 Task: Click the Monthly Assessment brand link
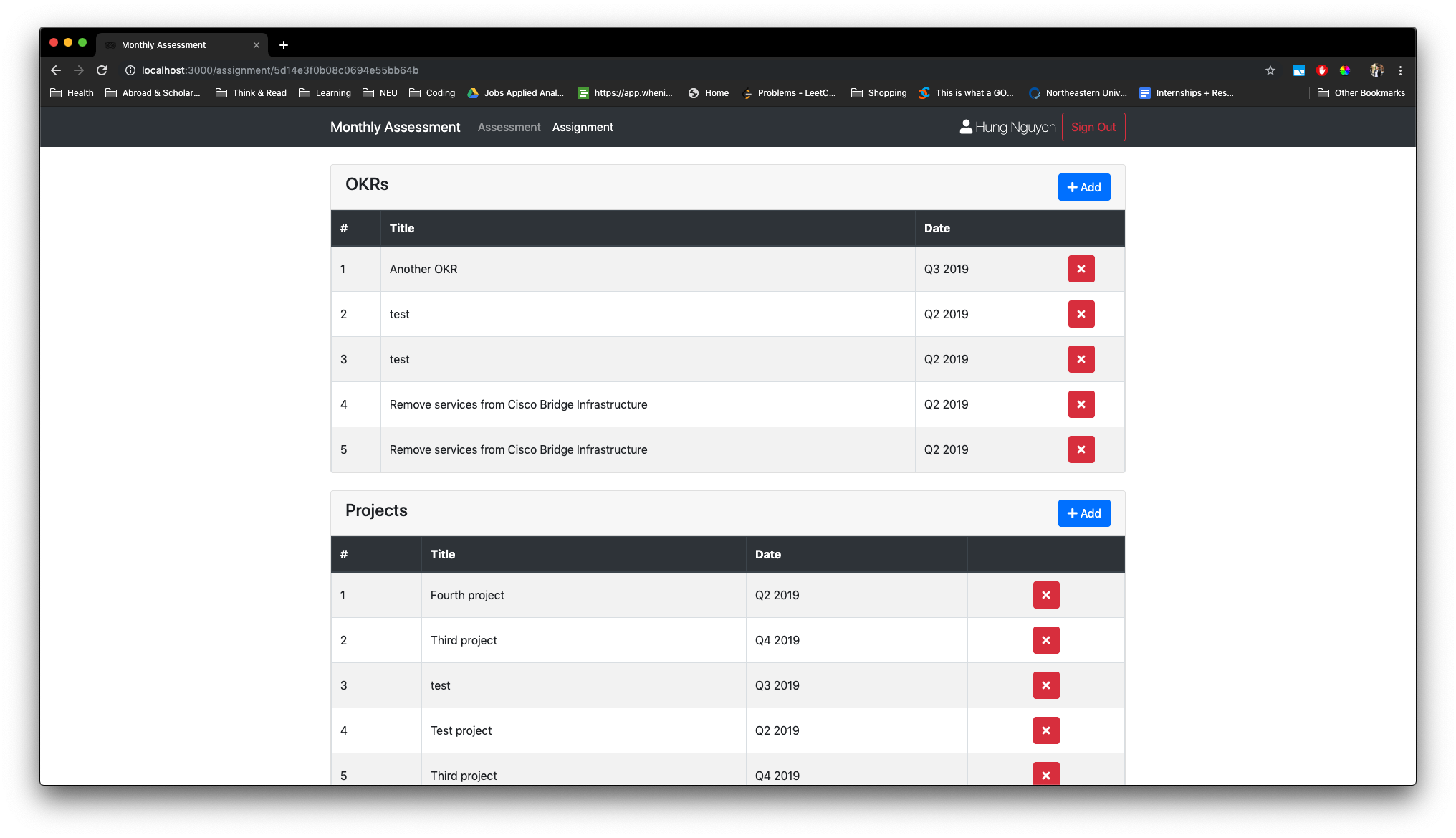tap(395, 127)
